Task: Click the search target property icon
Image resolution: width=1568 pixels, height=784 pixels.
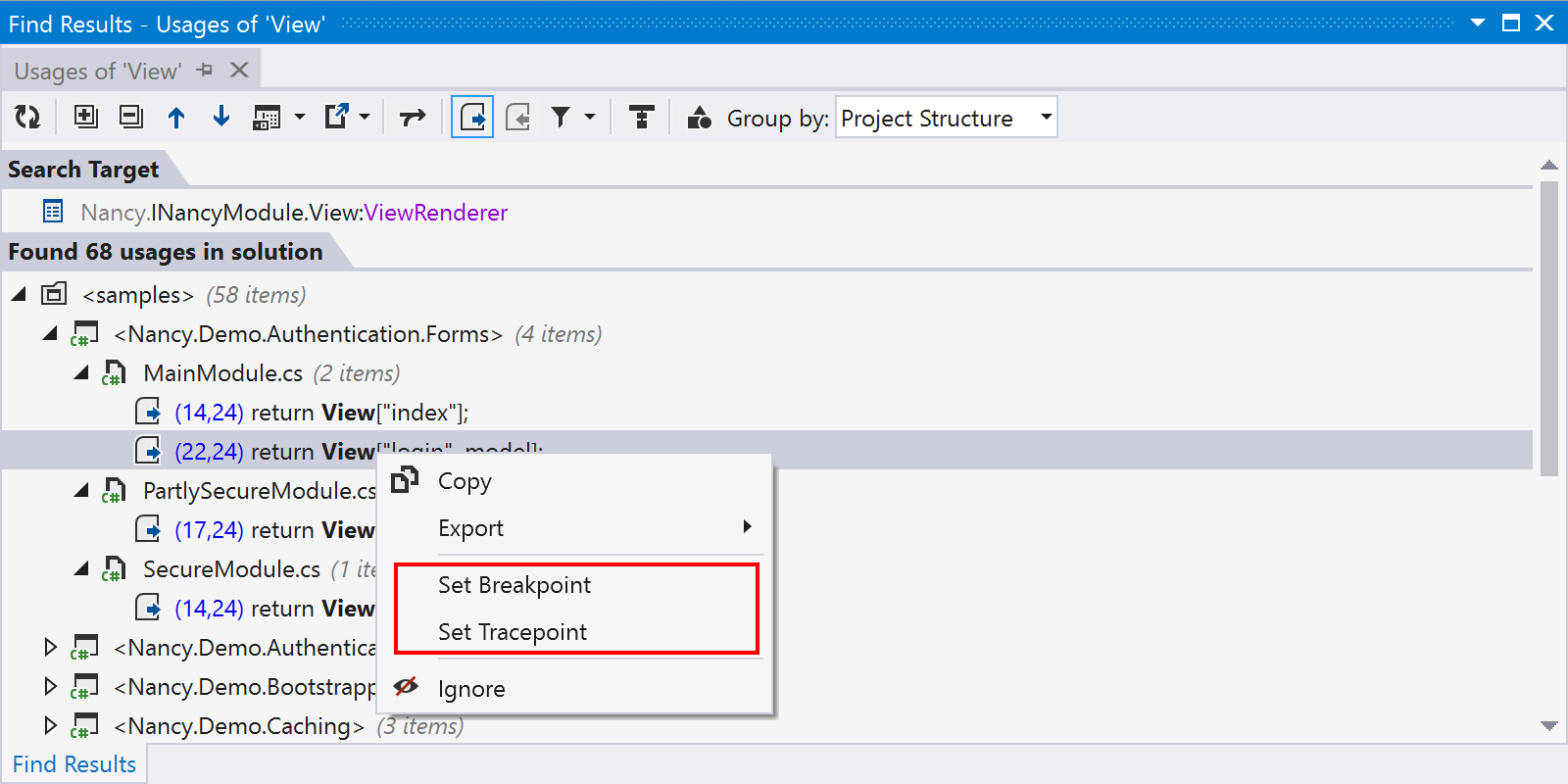Action: (53, 211)
